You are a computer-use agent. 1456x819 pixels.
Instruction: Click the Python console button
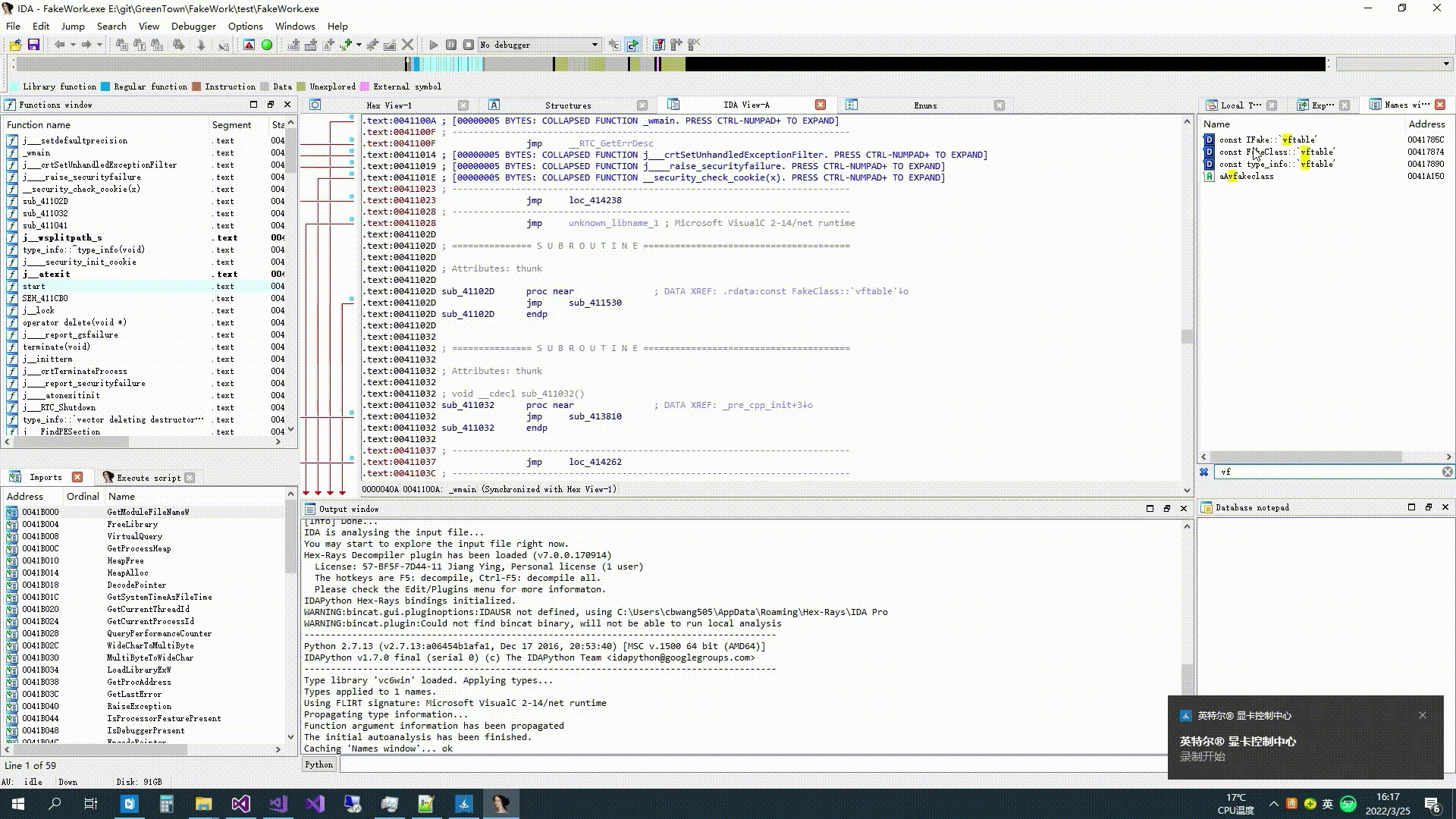pos(318,764)
